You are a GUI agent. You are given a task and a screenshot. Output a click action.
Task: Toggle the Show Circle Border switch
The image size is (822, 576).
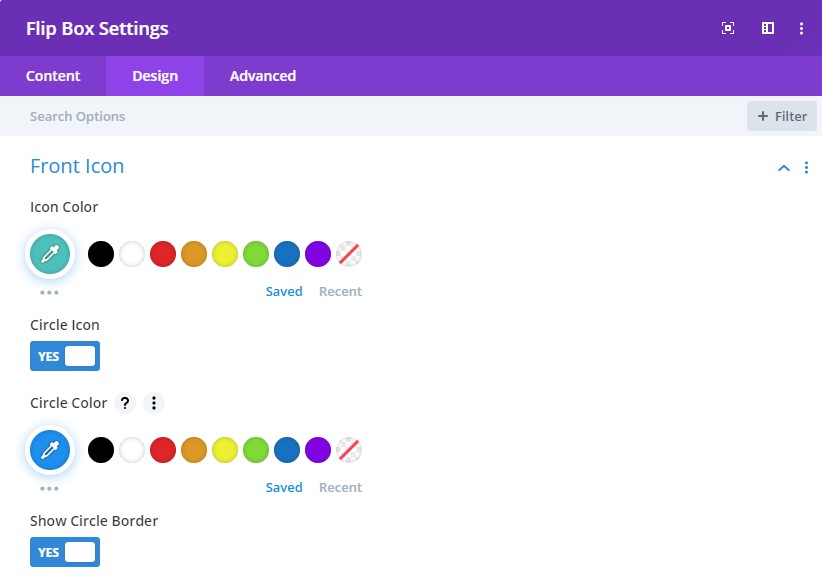[65, 552]
